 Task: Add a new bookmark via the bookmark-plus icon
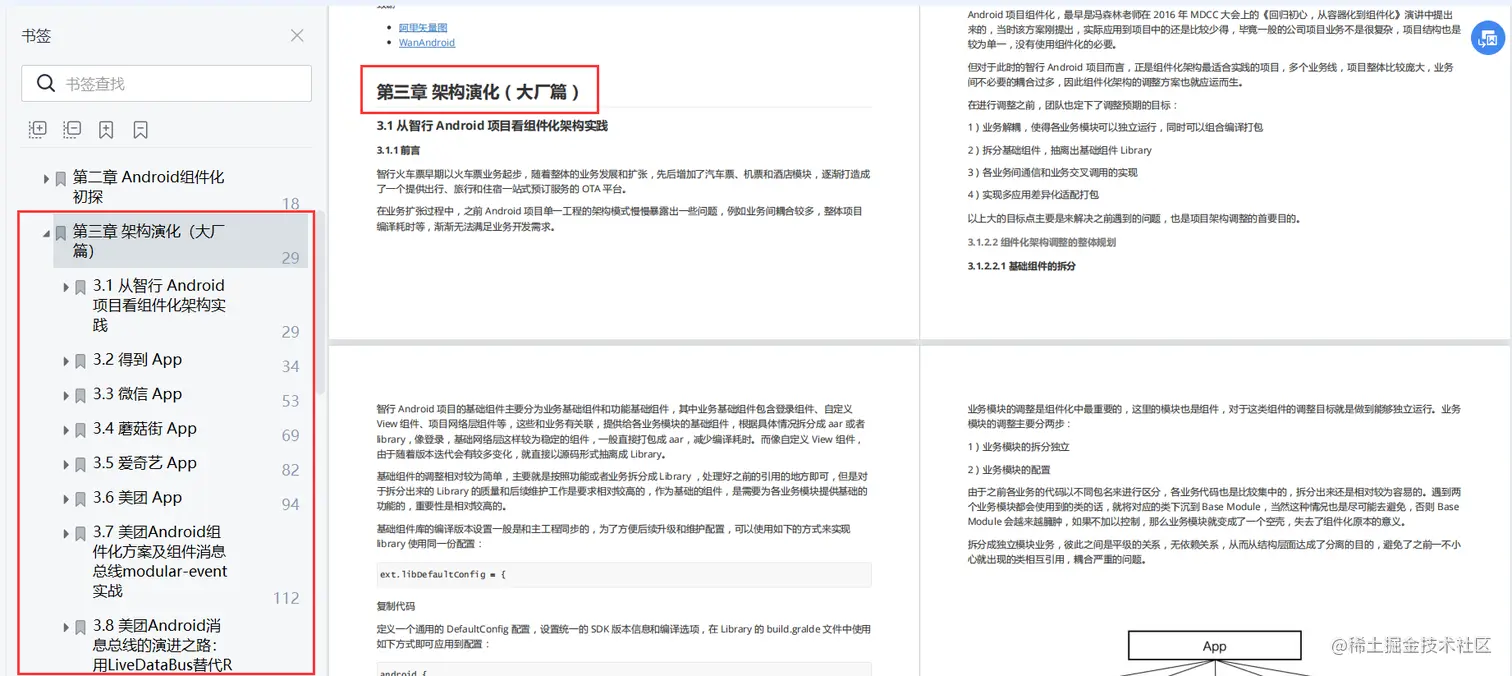coord(105,129)
